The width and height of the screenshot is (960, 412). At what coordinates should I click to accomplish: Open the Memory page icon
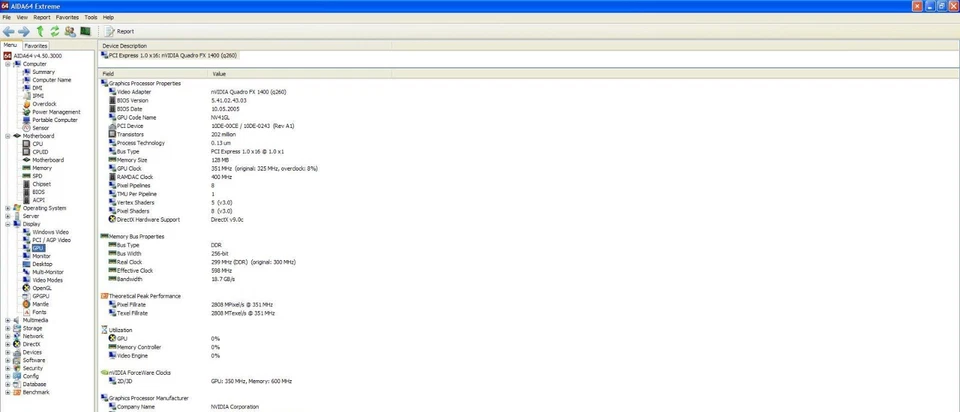pos(26,168)
